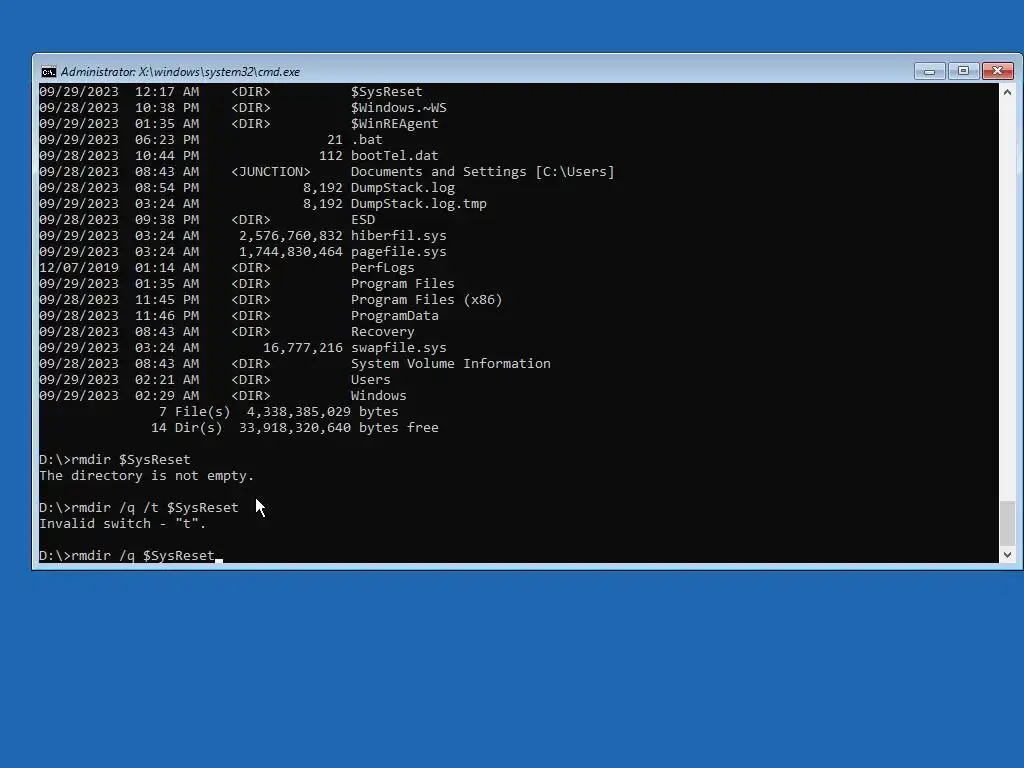Image resolution: width=1024 pixels, height=768 pixels.
Task: Click the file size '16,777,216'
Action: tap(303, 348)
